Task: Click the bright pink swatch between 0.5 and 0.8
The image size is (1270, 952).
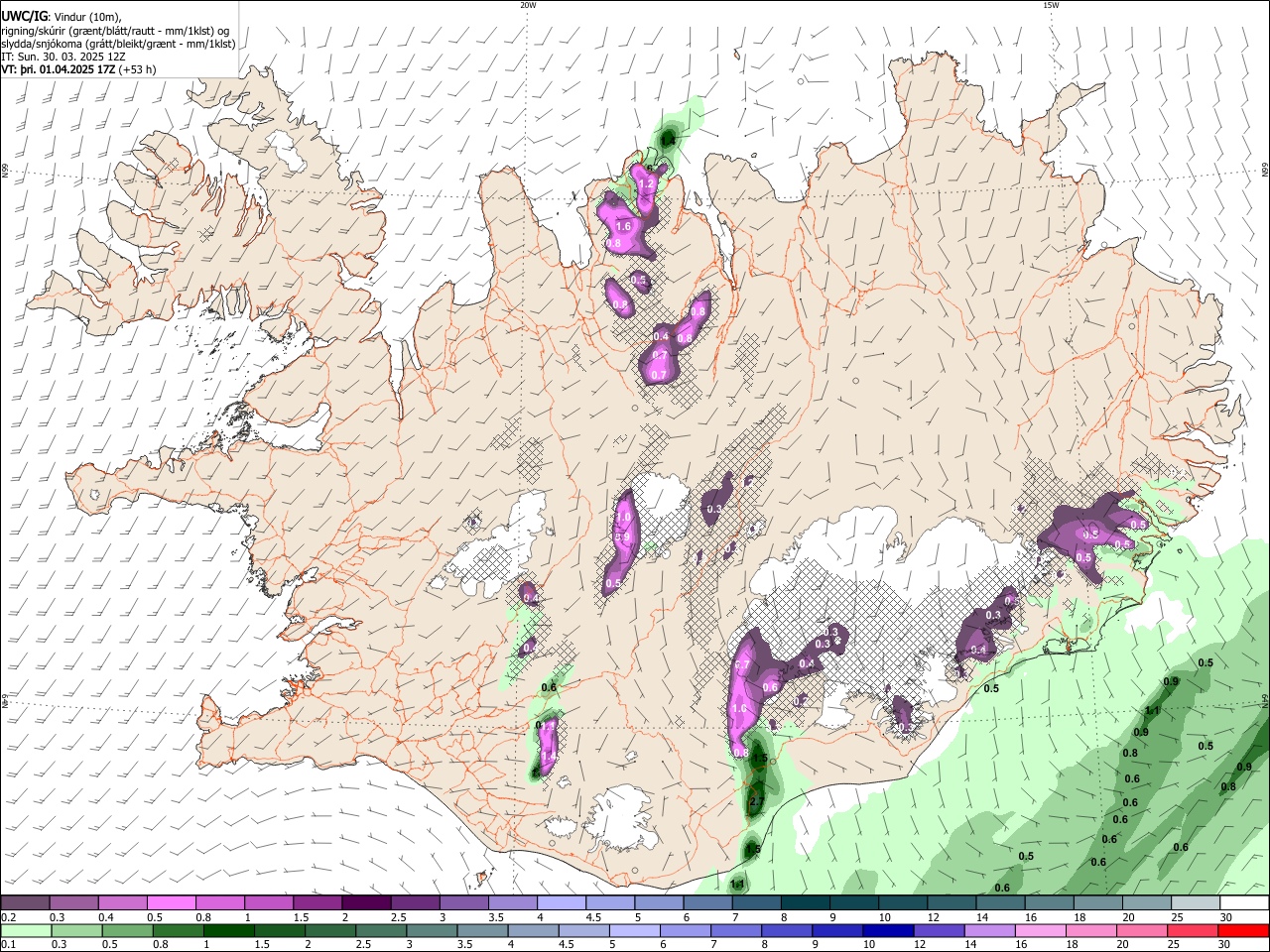Action: 171,903
